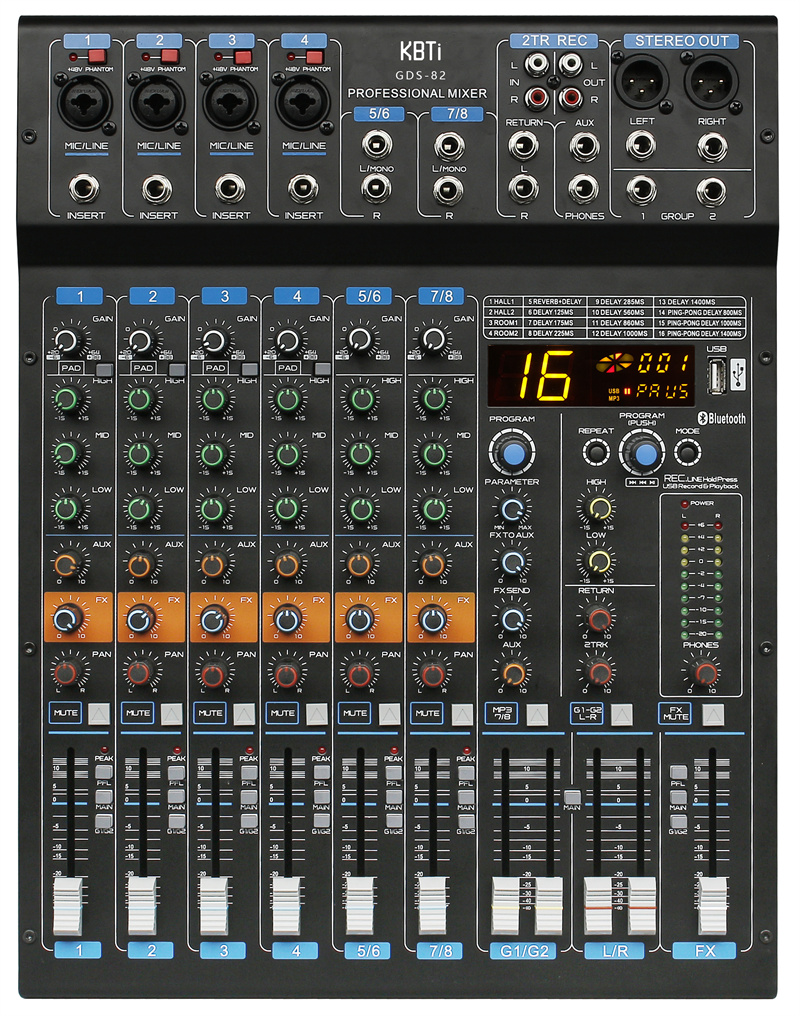
Task: Click the channel 1 fader cap
Action: coord(68,906)
